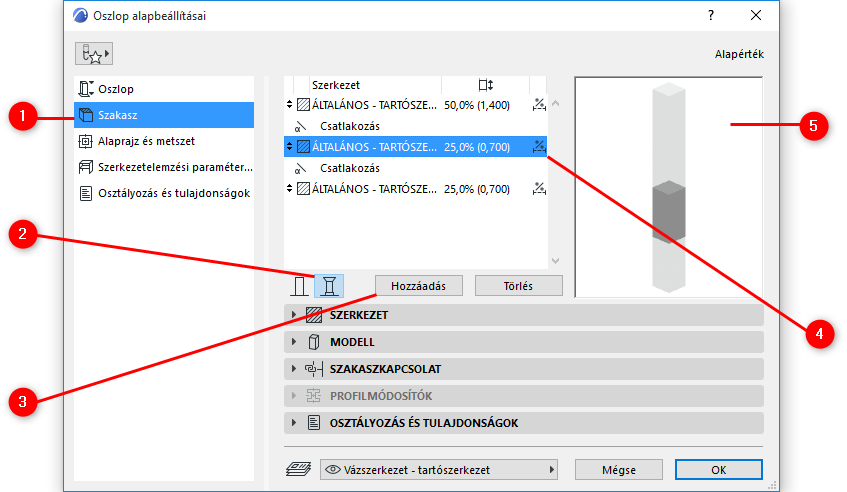Screen dimensions: 847x492
Task: Expand the SZERKEZET panel
Action: [294, 315]
